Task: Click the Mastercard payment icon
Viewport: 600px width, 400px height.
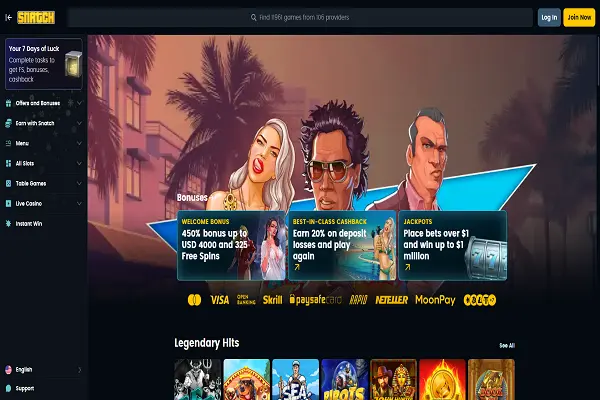Action: click(x=194, y=300)
